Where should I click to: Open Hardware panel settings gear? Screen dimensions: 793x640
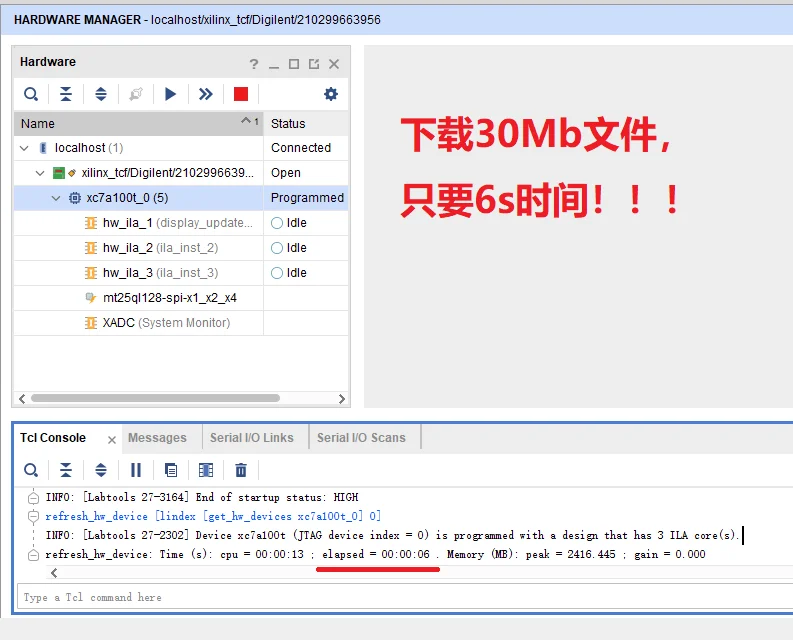pos(331,94)
